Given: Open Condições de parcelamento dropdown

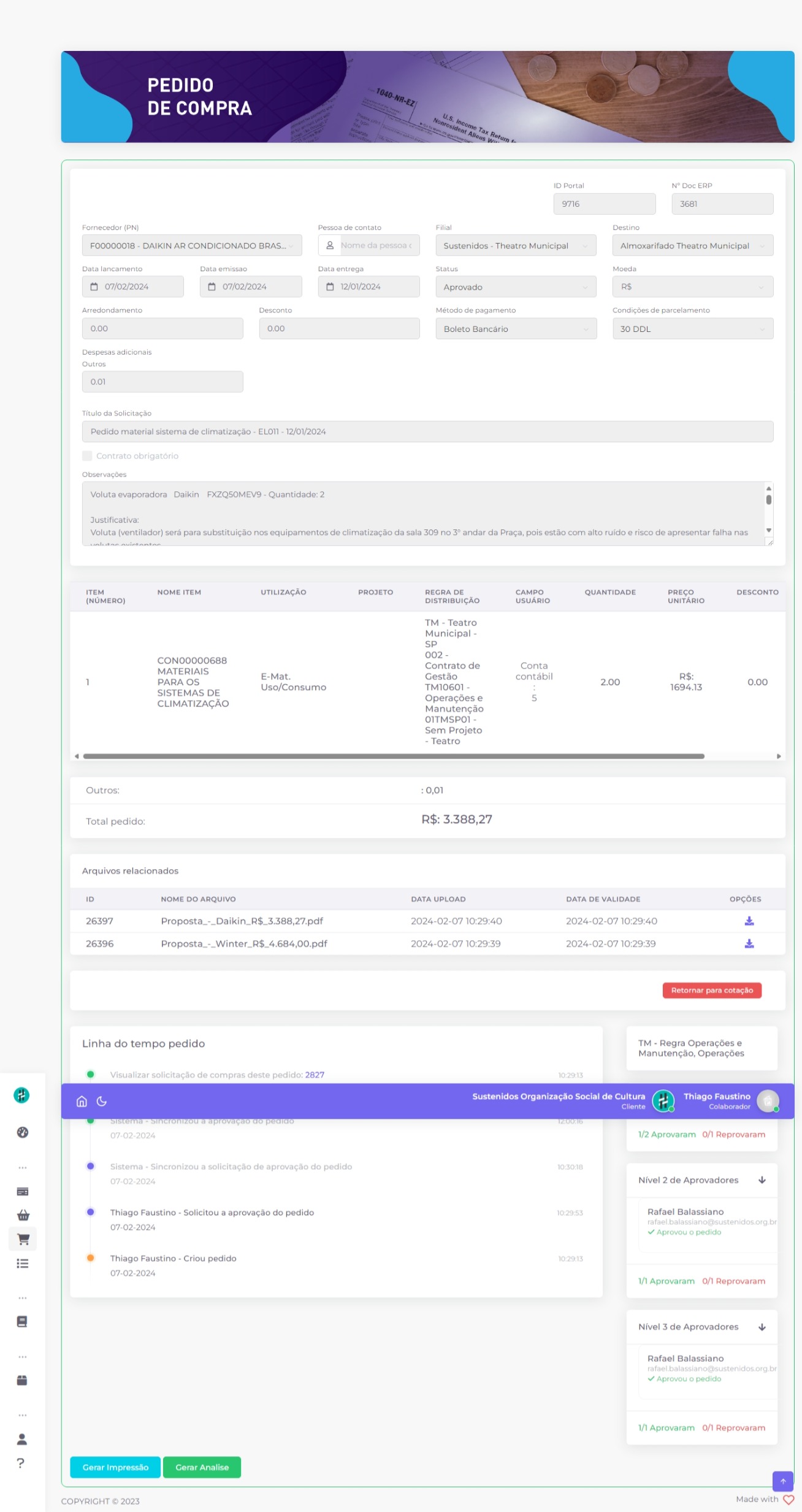Looking at the screenshot, I should click(693, 329).
